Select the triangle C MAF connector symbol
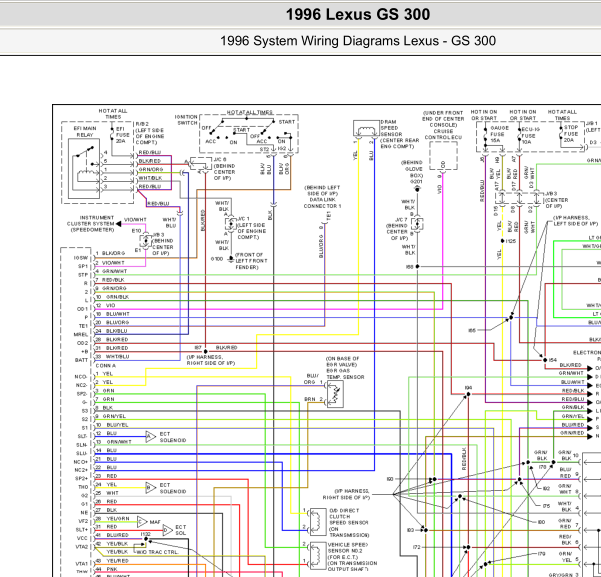Image resolution: width=601 pixels, height=577 pixels. [142, 522]
